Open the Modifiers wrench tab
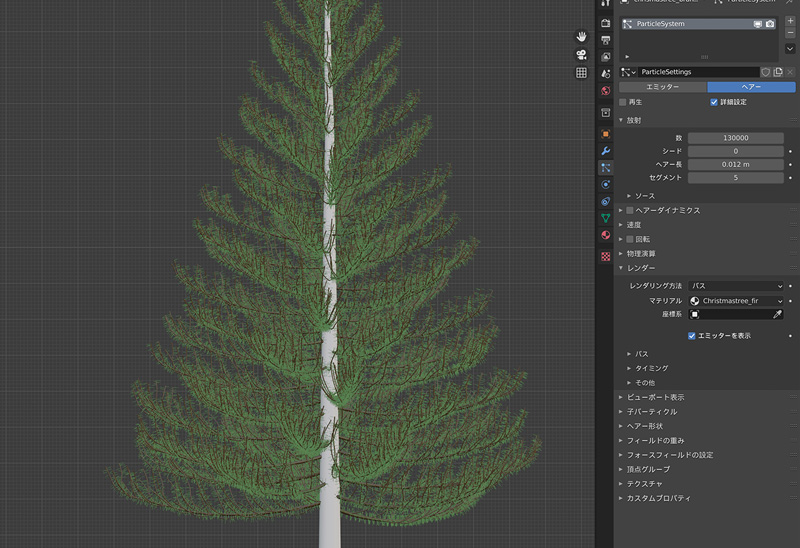800x548 pixels. point(605,151)
